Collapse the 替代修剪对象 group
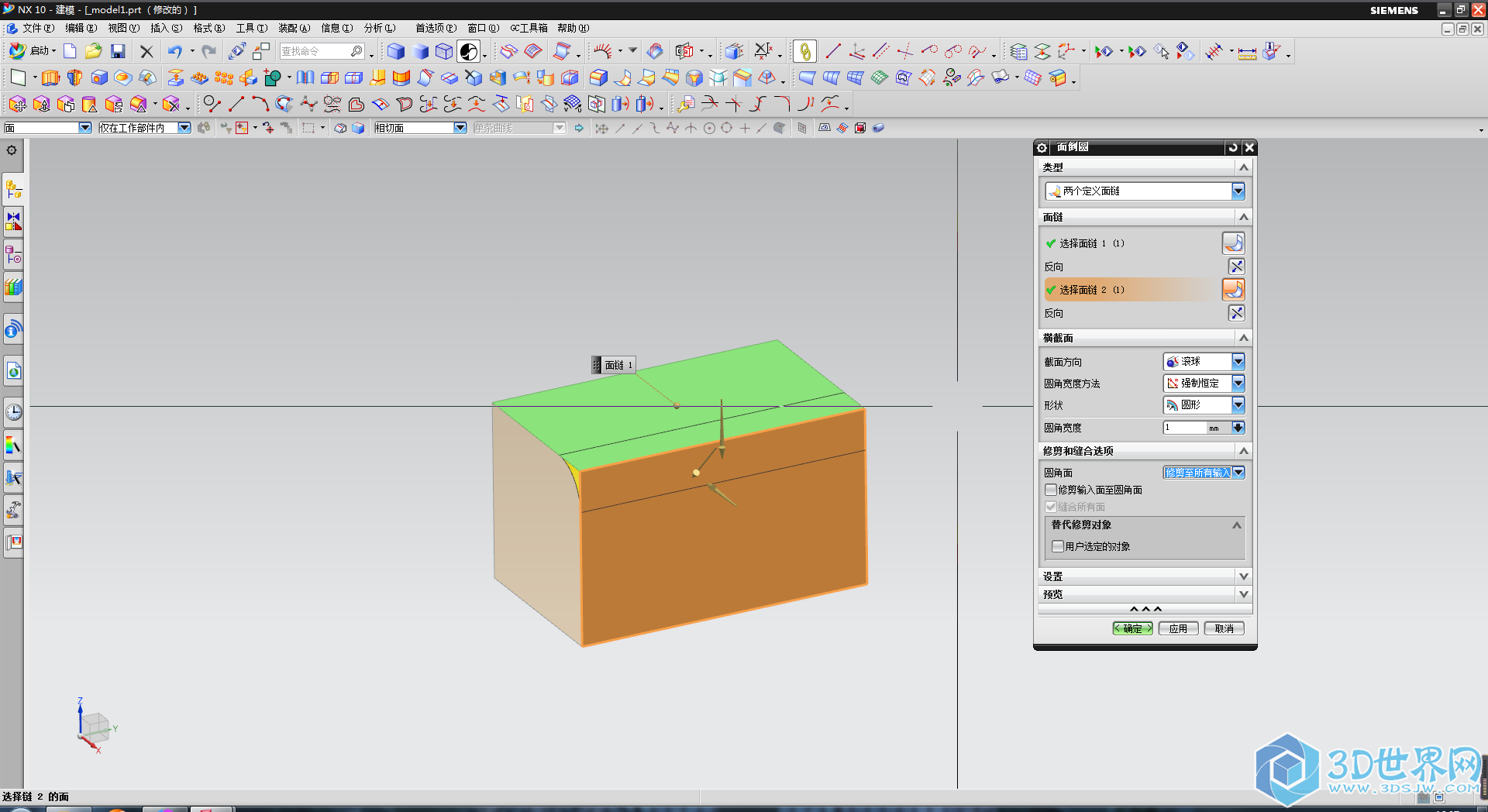The height and width of the screenshot is (812, 1488). (1237, 525)
